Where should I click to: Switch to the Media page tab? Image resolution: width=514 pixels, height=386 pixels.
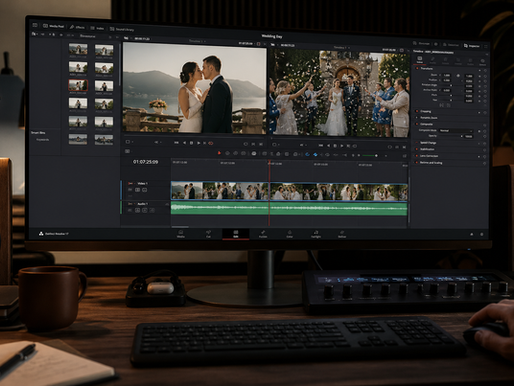[181, 234]
